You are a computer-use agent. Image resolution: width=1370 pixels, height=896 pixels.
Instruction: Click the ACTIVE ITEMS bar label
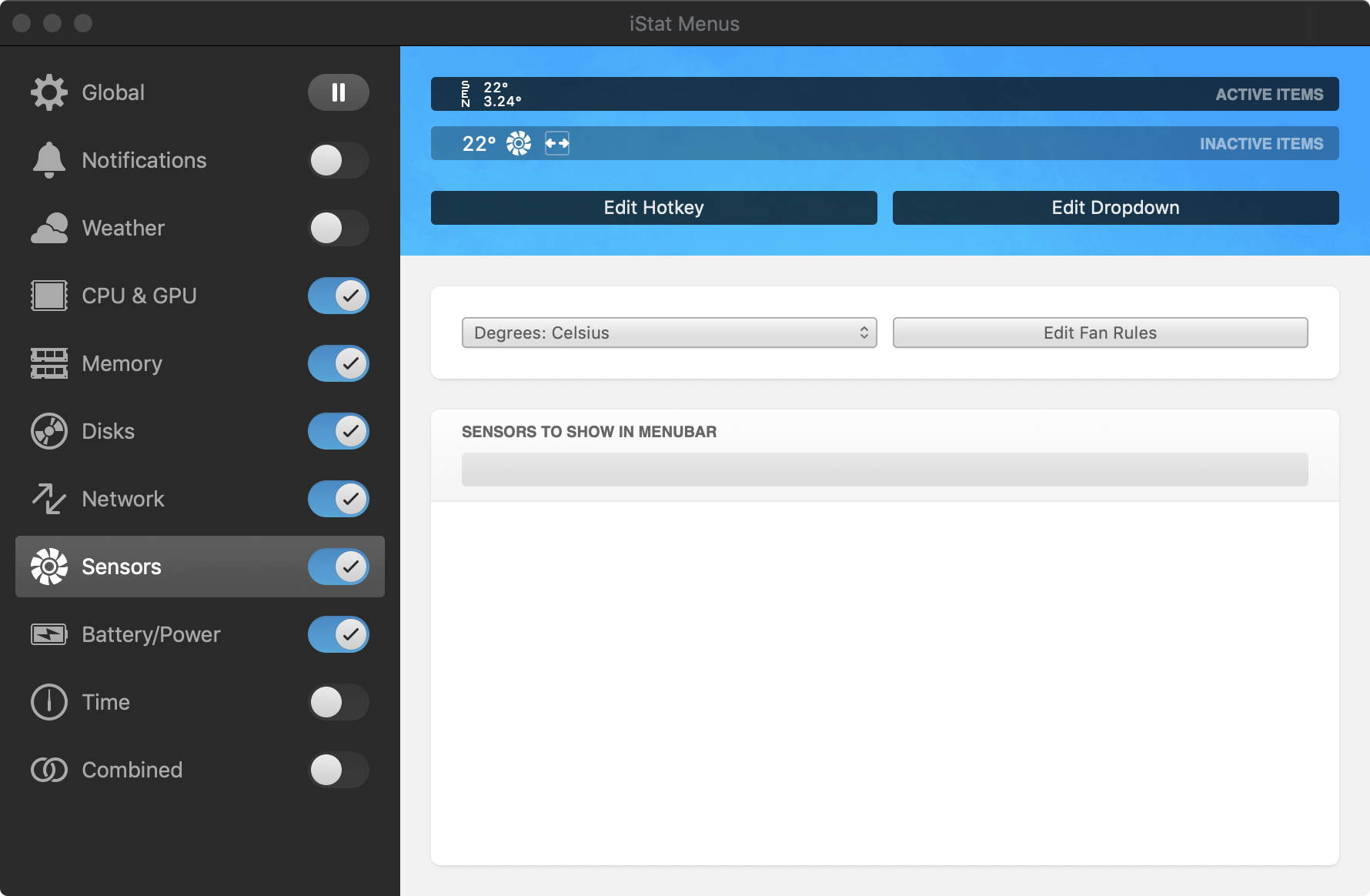pos(1269,95)
